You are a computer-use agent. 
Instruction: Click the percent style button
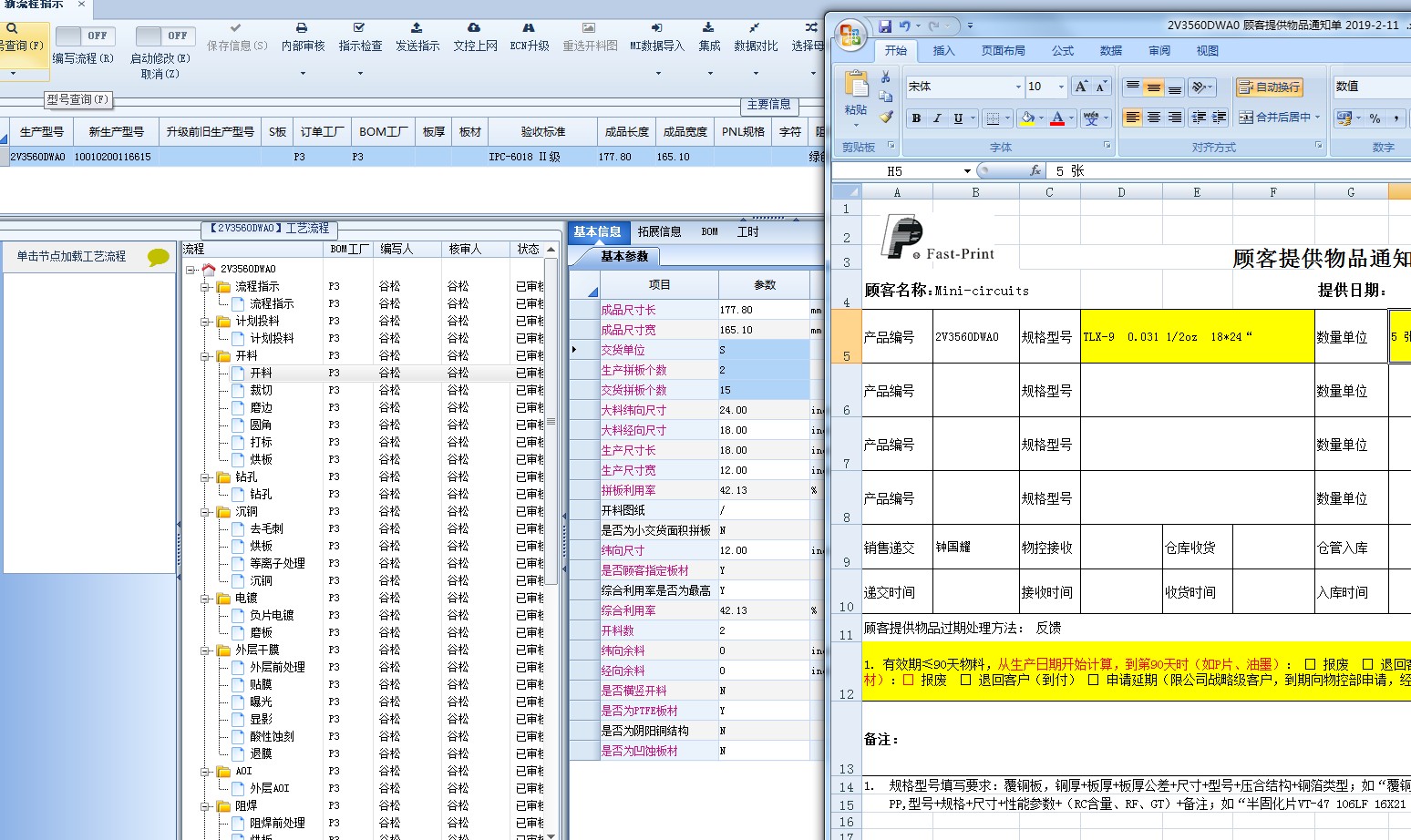coord(1375,118)
